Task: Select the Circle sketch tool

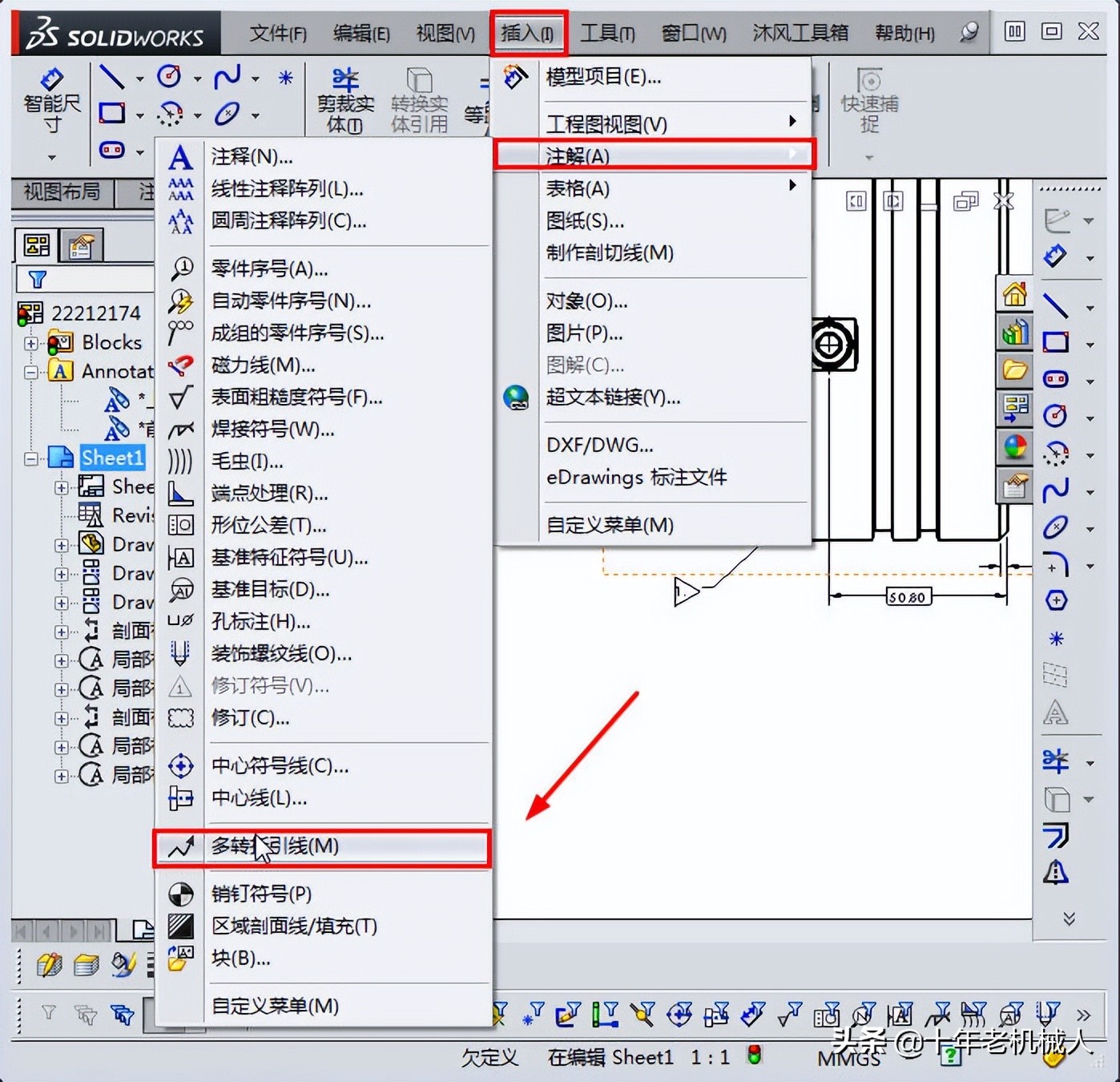Action: click(x=169, y=77)
